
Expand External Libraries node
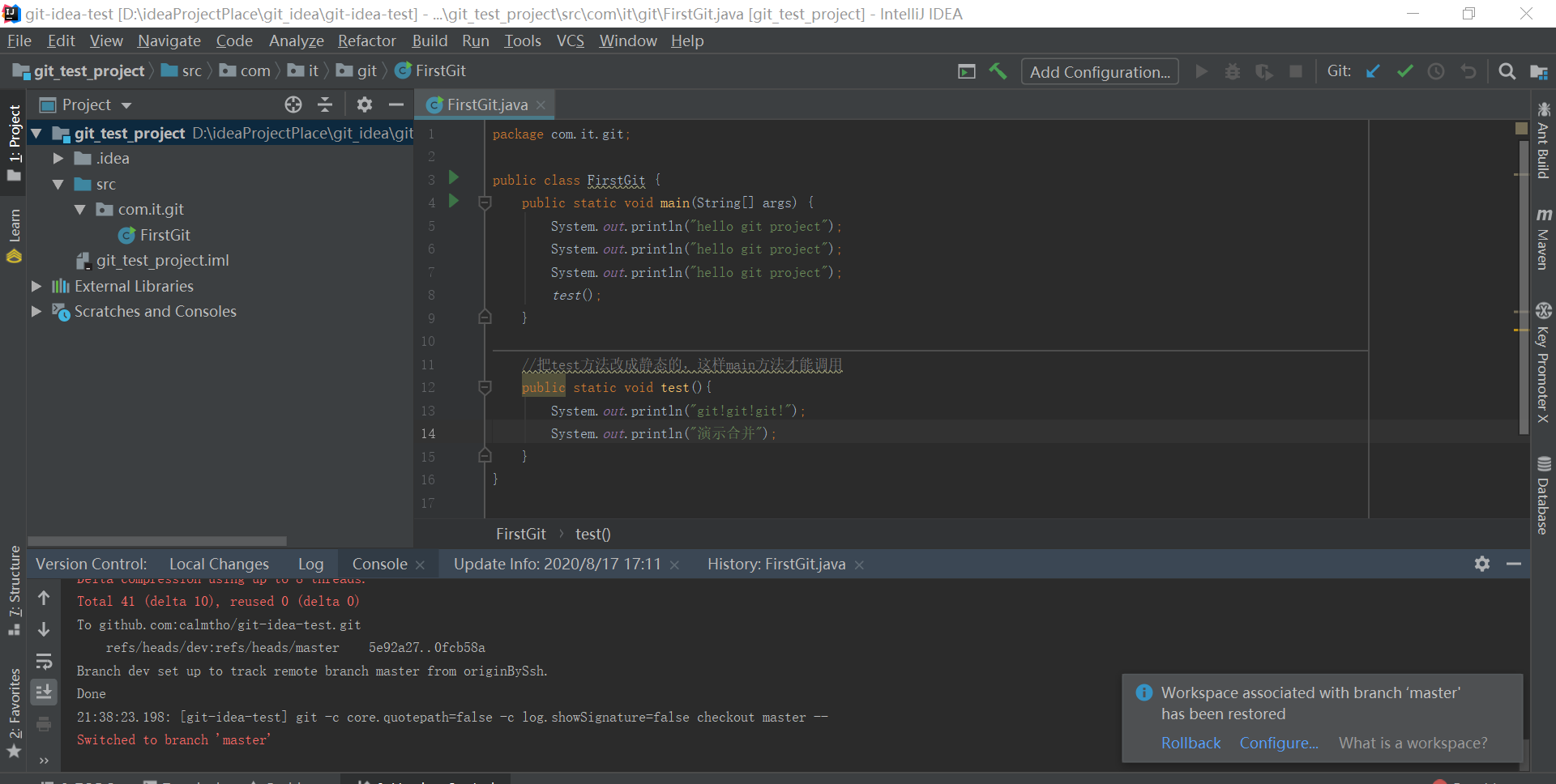[x=36, y=286]
